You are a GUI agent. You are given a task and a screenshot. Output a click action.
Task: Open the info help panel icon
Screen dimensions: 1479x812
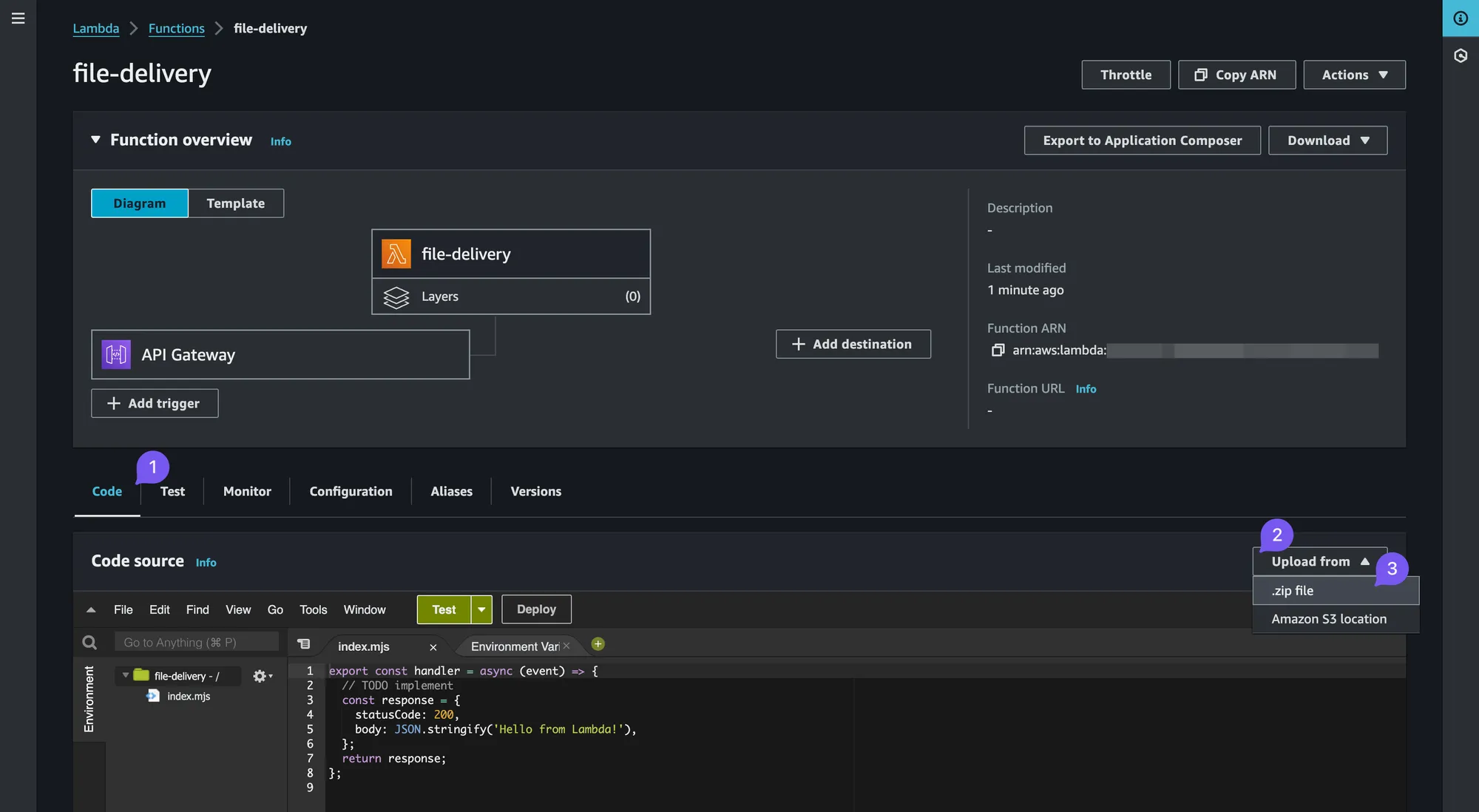(x=1461, y=18)
